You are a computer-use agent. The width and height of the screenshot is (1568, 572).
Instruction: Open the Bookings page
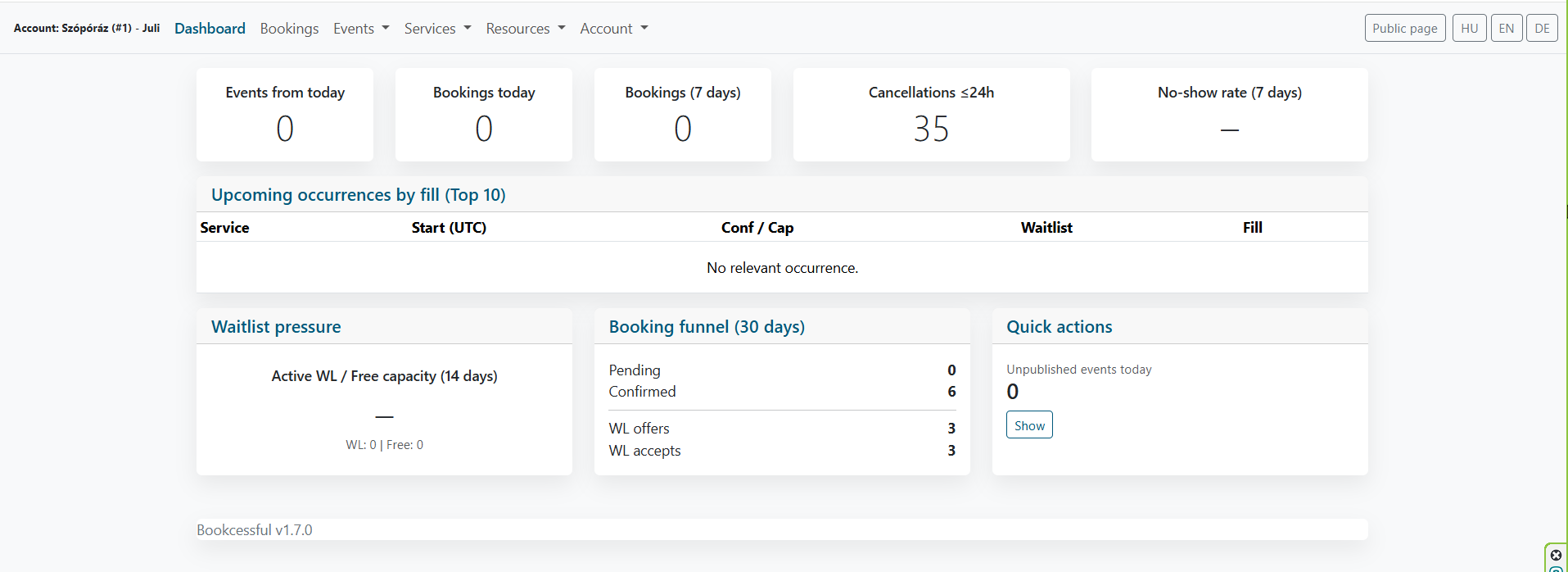pos(289,29)
